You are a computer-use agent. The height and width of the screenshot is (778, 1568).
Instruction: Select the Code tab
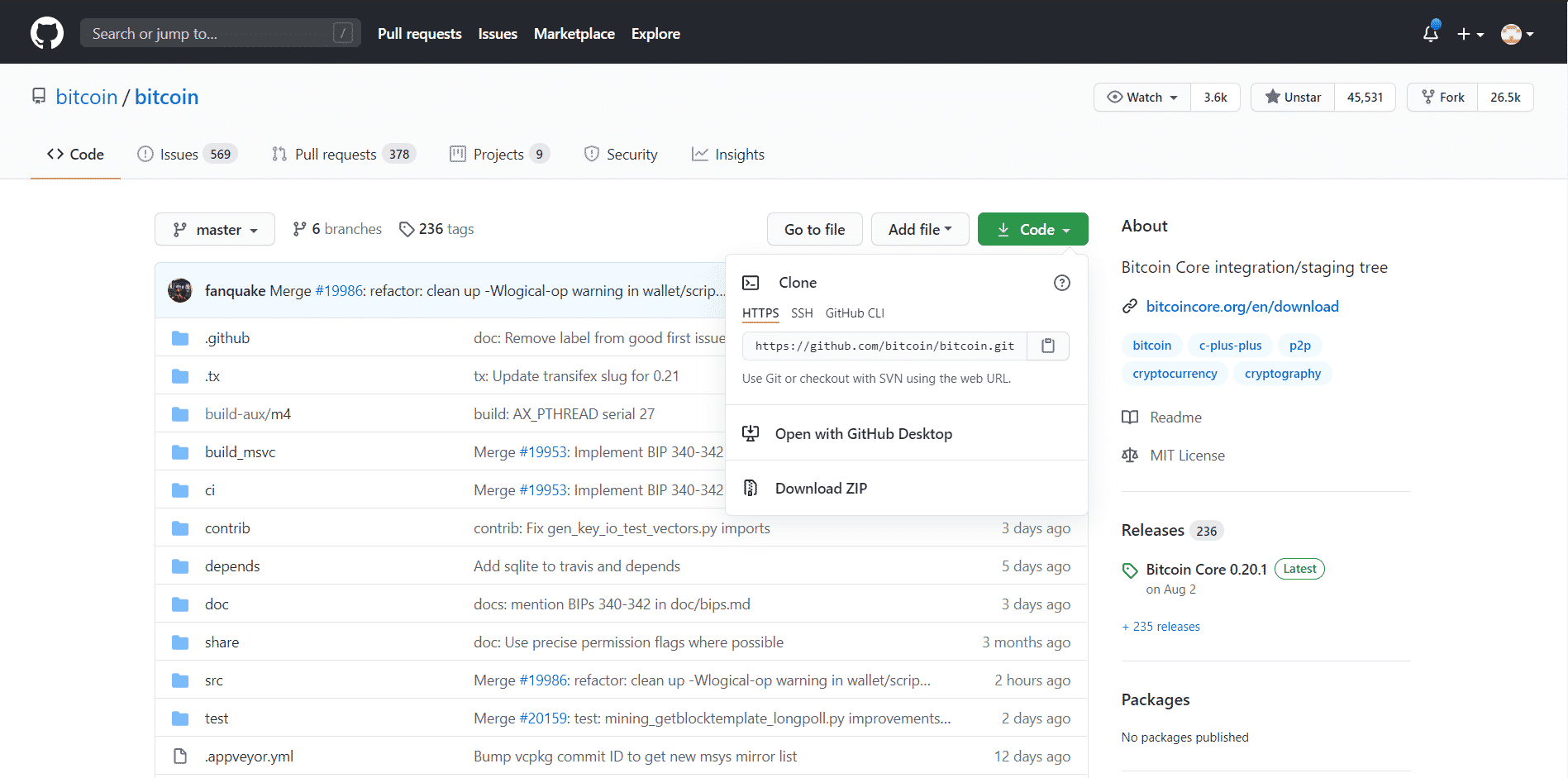[x=75, y=155]
